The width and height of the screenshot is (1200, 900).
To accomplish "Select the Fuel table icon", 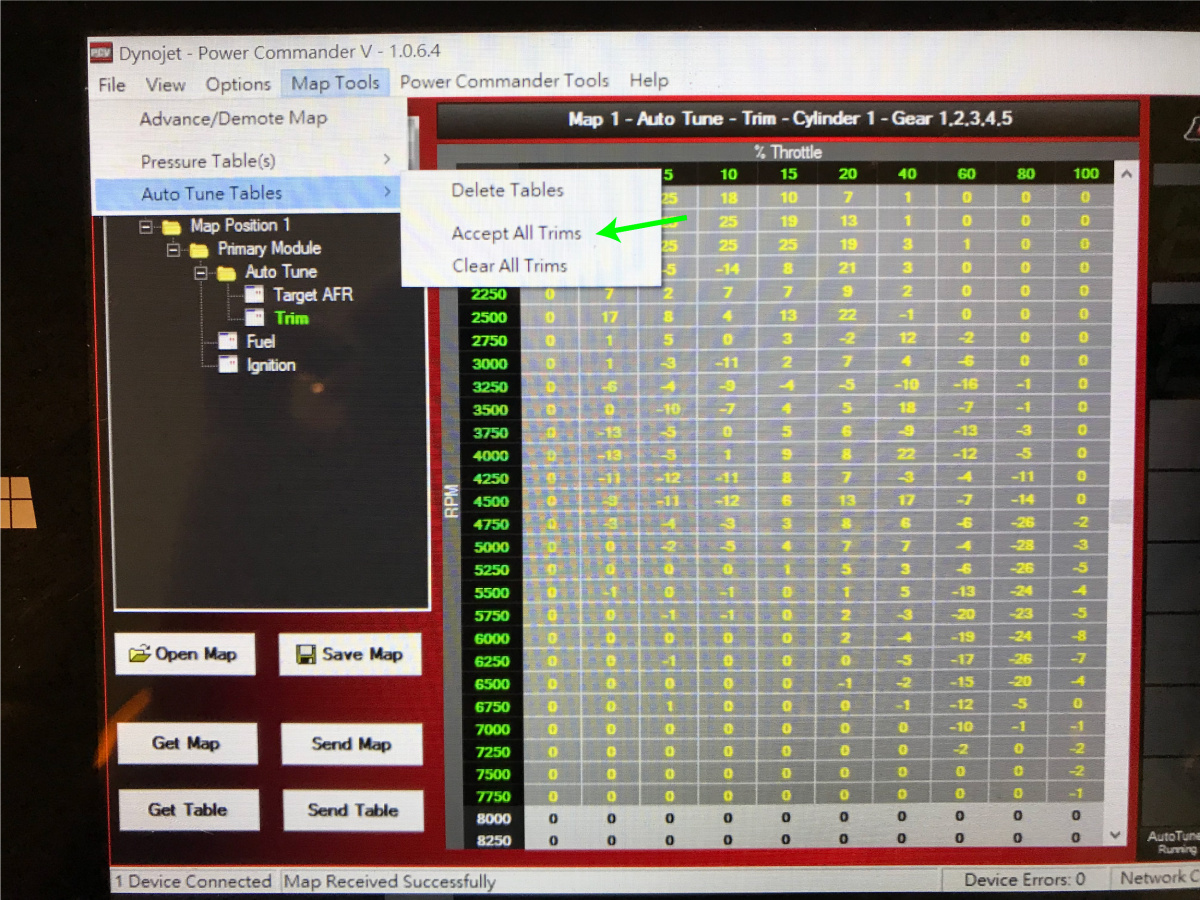I will (x=228, y=342).
